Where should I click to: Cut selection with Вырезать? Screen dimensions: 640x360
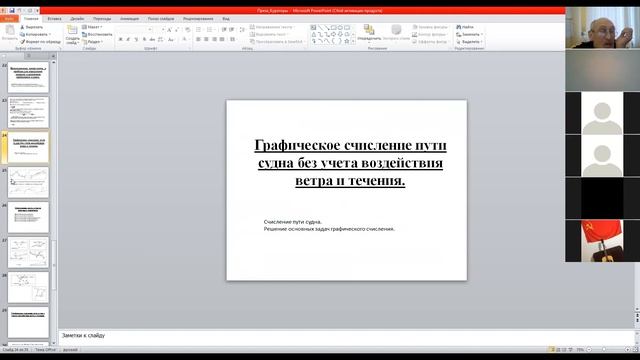tap(32, 27)
